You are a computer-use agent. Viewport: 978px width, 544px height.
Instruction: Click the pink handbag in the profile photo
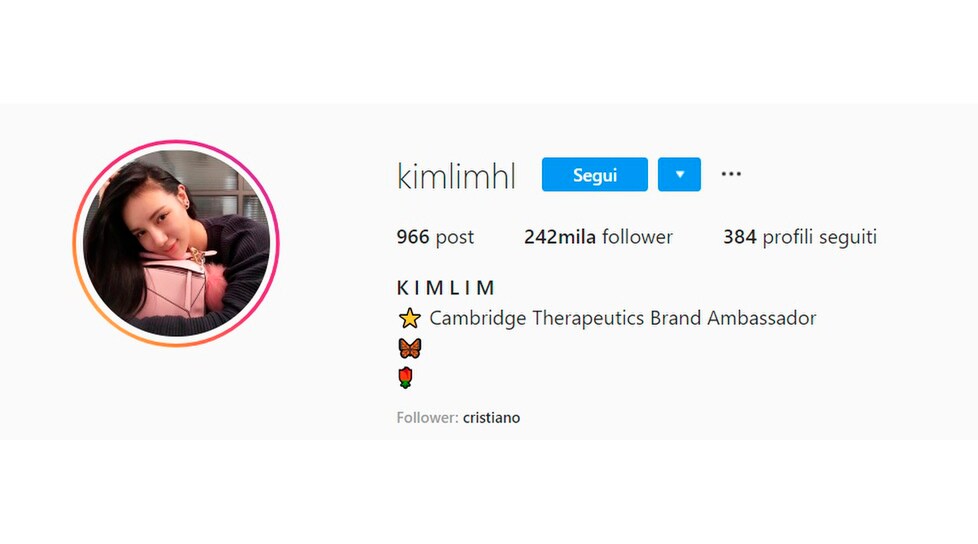pos(172,286)
